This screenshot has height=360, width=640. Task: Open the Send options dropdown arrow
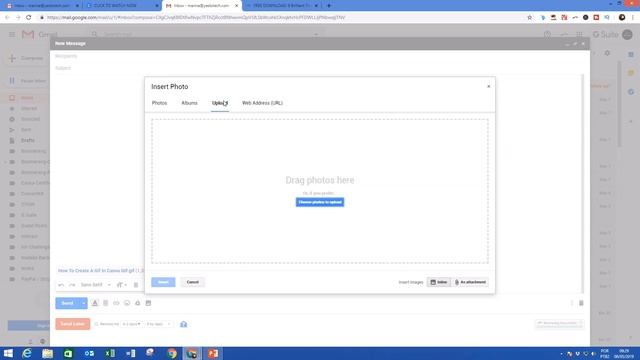click(x=84, y=303)
